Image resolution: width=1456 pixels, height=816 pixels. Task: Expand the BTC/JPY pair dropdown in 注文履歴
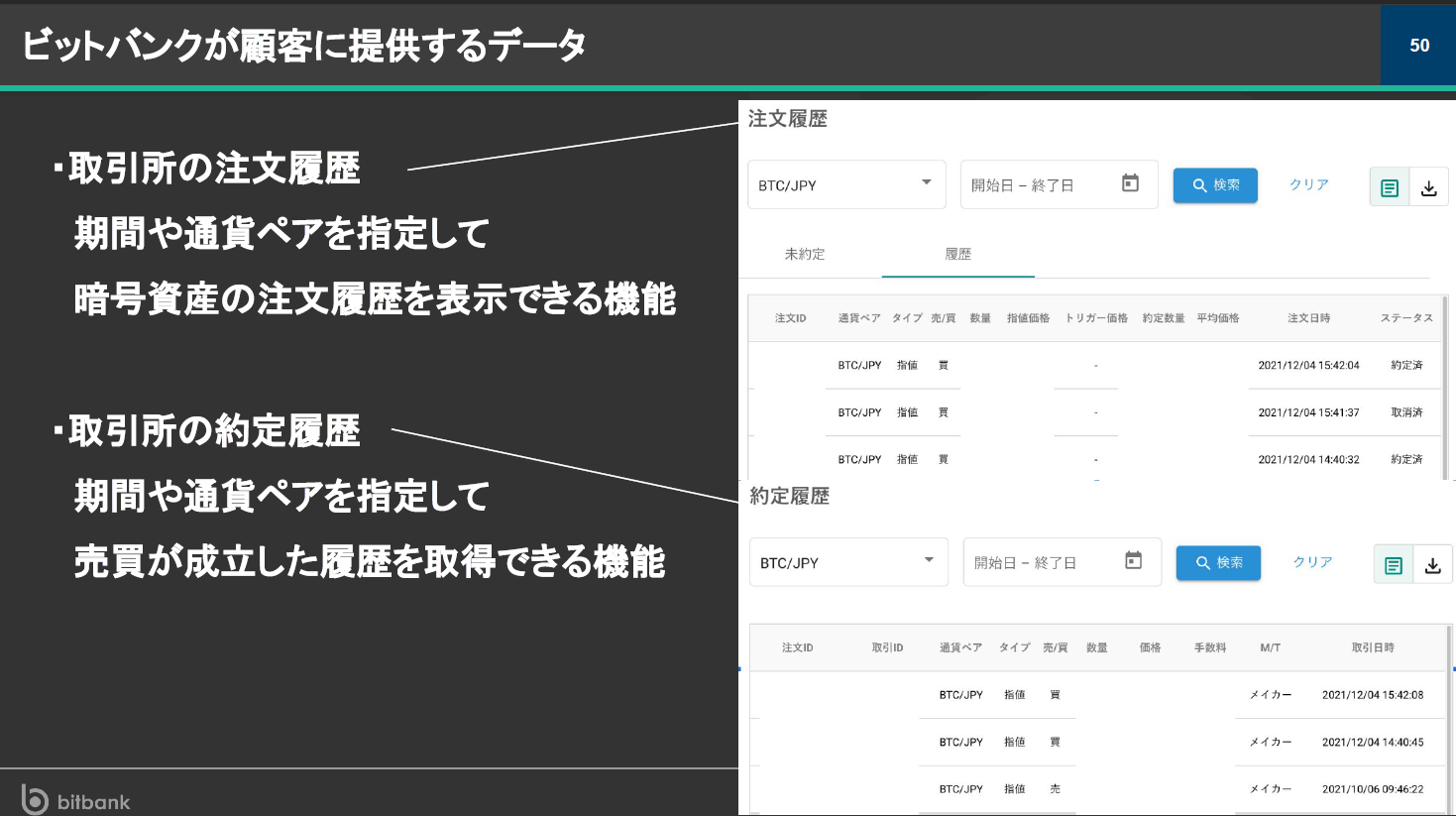(x=846, y=185)
